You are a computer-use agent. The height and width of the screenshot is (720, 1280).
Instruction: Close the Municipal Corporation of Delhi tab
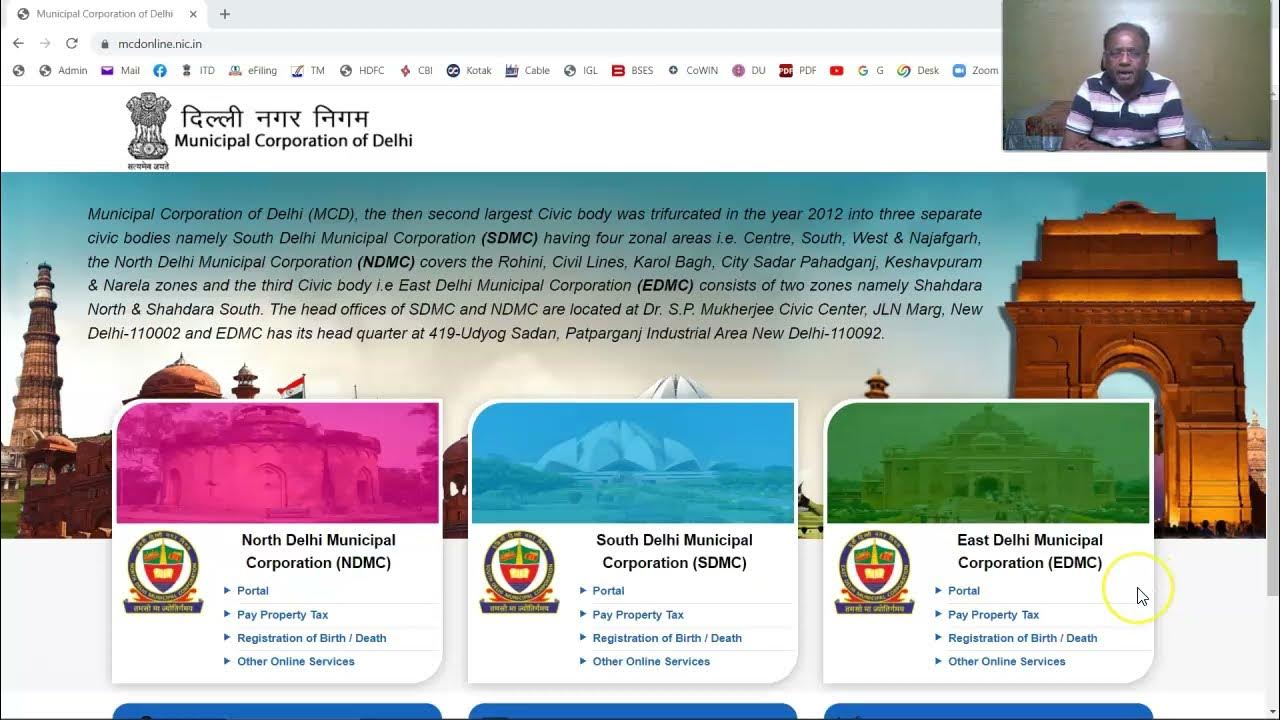coord(193,14)
